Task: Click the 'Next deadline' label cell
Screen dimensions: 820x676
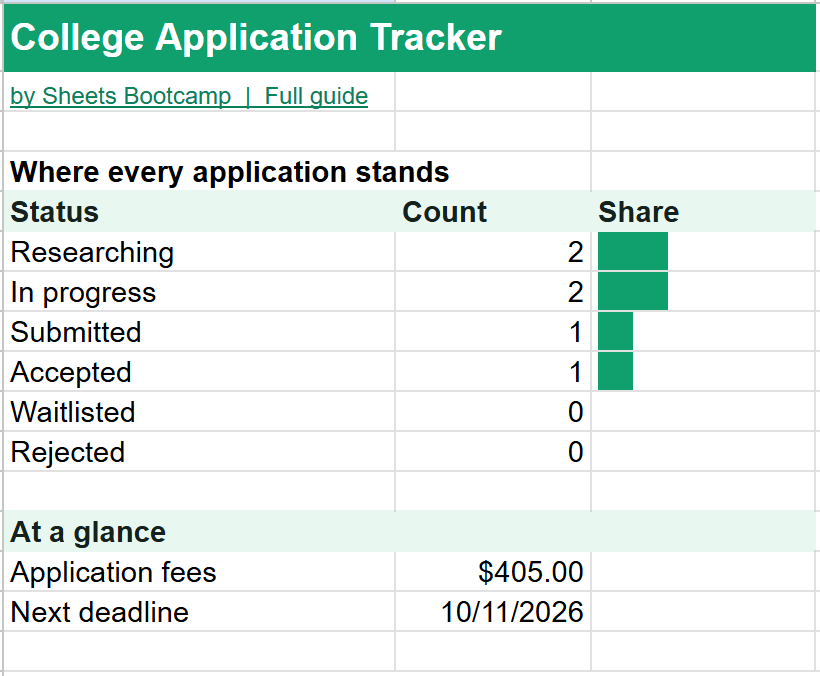Action: click(199, 612)
